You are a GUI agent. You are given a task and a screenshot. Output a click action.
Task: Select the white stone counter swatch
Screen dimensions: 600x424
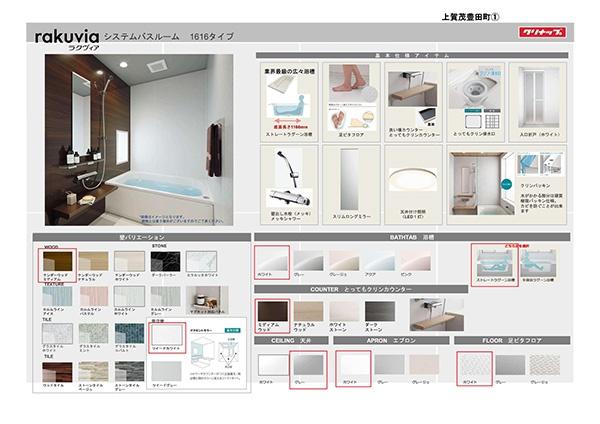[x=344, y=311]
